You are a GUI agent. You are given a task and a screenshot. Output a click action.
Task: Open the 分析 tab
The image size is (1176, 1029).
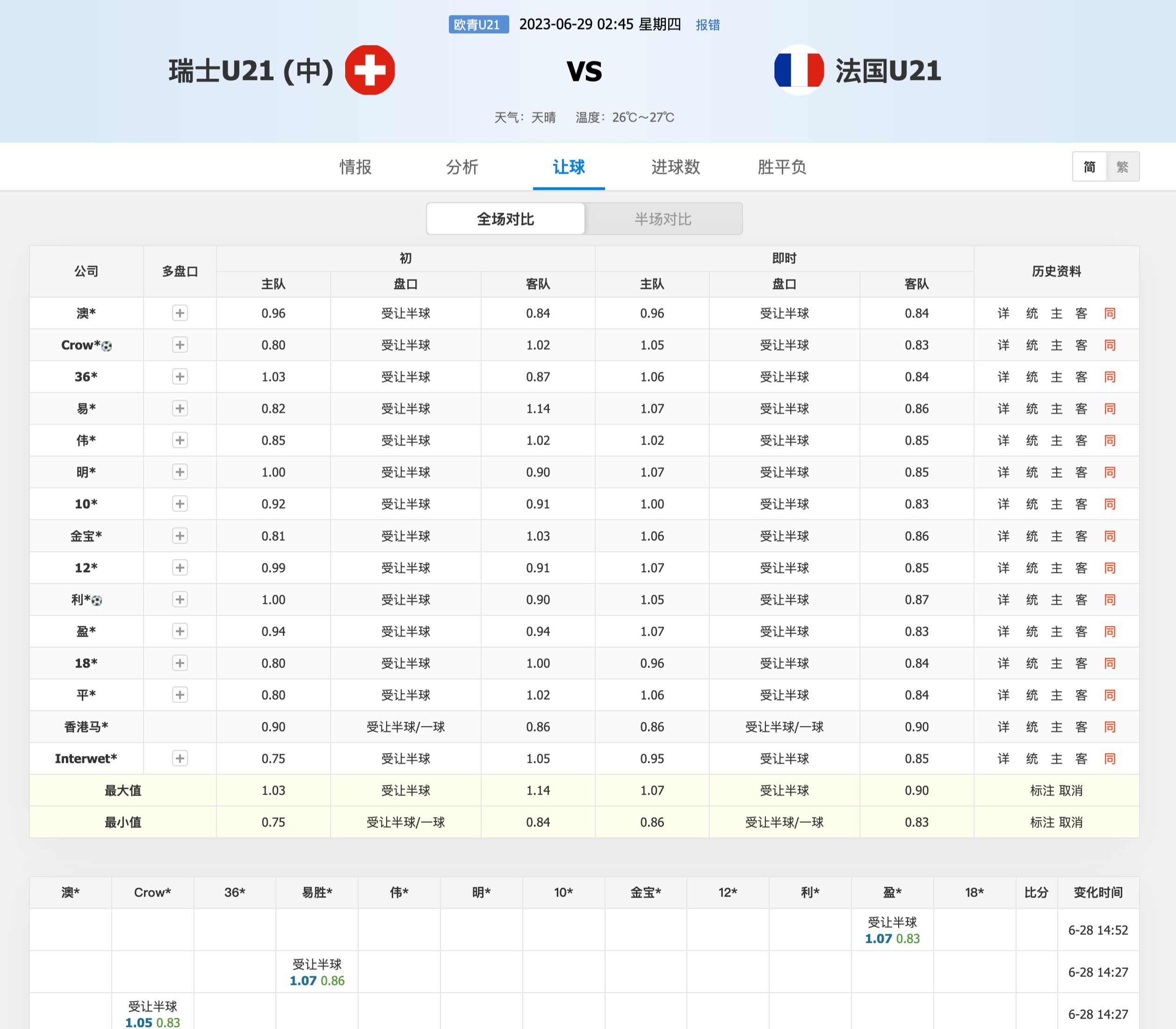(x=462, y=167)
